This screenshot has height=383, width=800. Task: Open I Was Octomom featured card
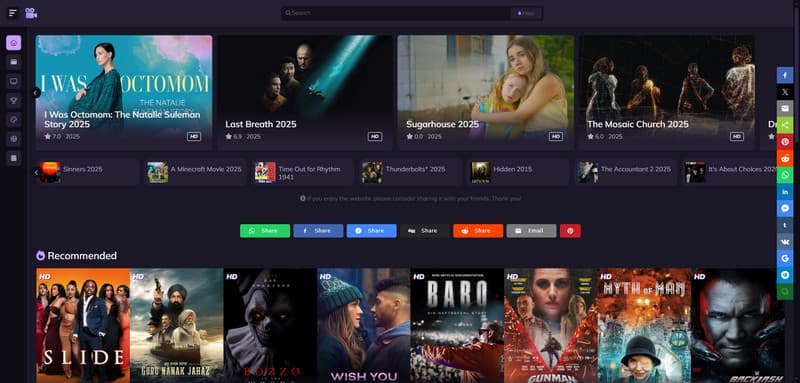[x=124, y=92]
